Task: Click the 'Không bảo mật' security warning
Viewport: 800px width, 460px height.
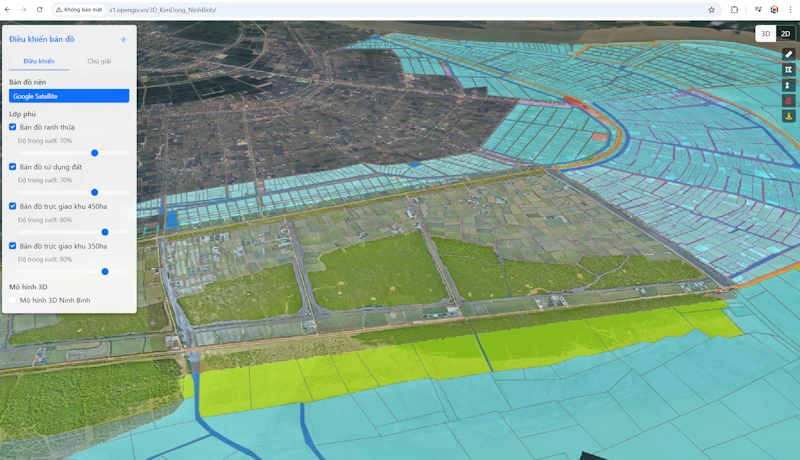Action: coord(79,10)
